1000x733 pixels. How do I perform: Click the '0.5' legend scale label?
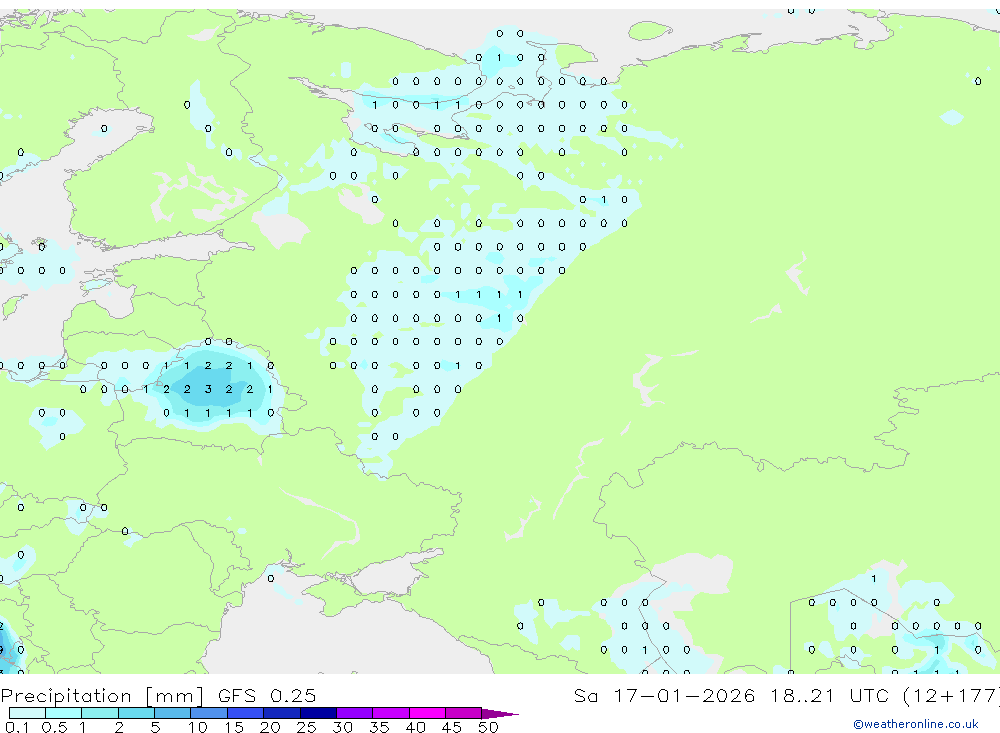click(x=54, y=727)
